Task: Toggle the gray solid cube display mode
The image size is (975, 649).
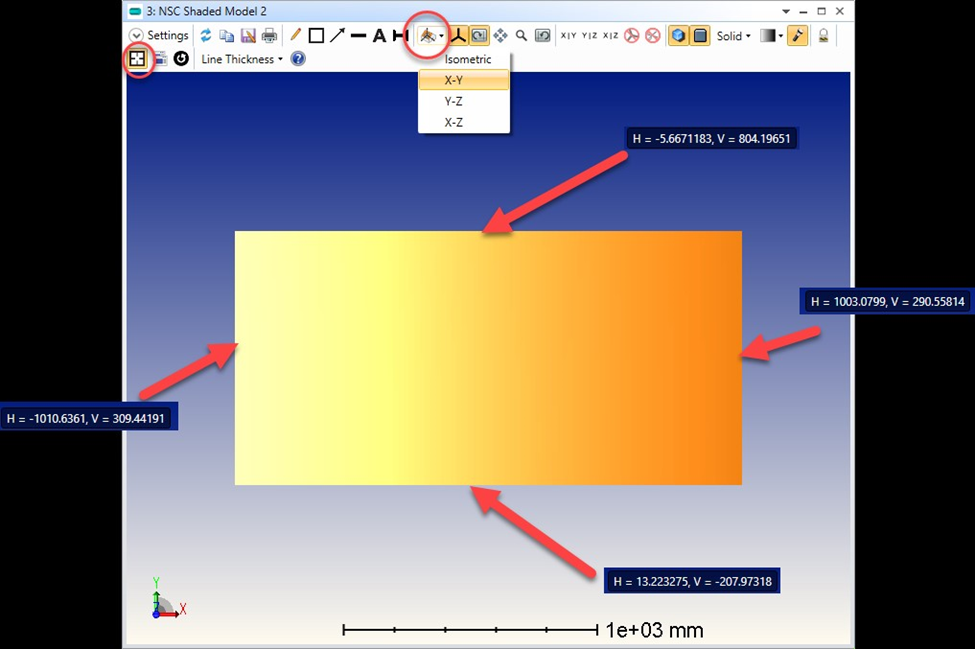Action: (700, 35)
